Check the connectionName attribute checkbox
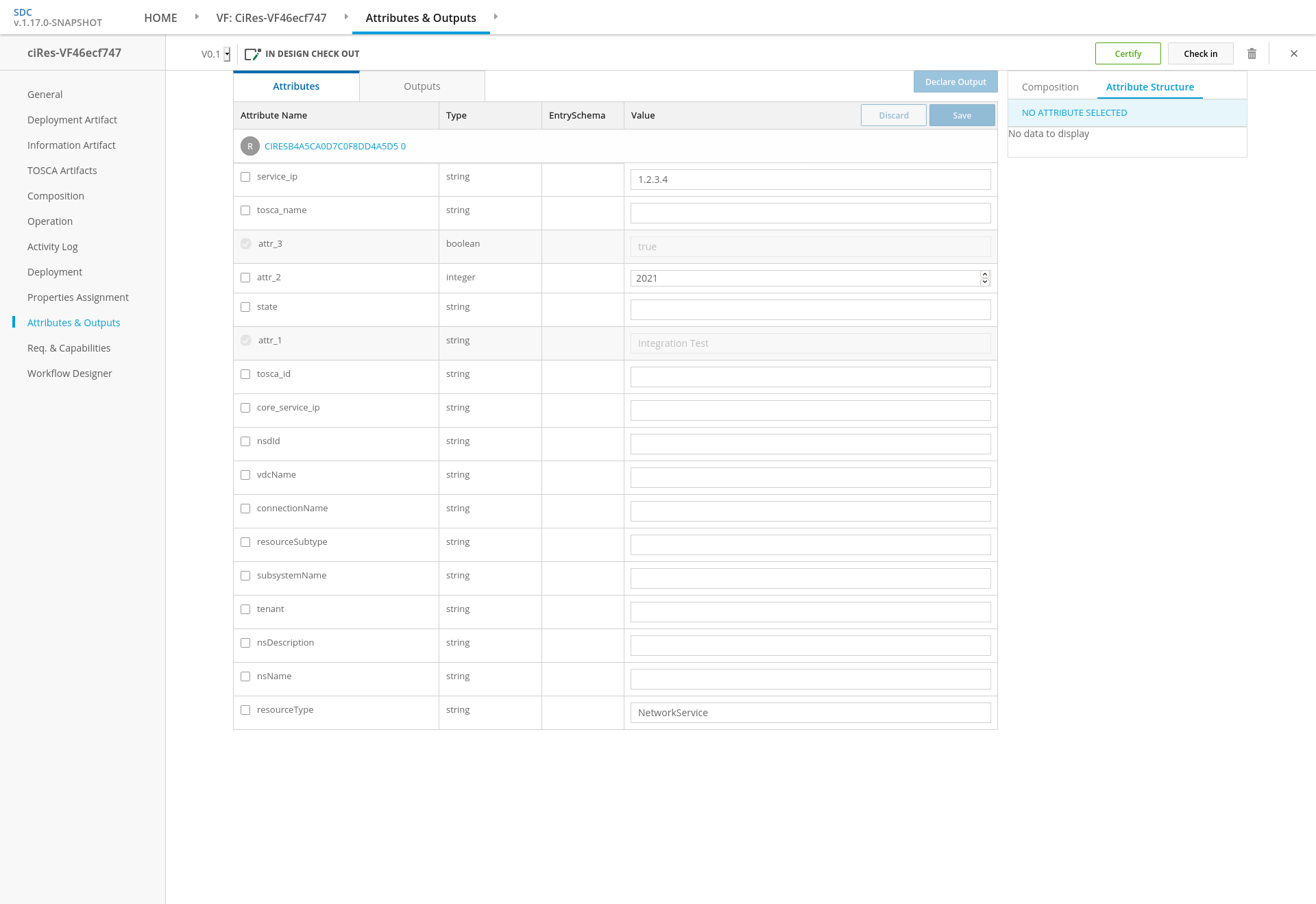The image size is (1316, 904). (x=245, y=509)
